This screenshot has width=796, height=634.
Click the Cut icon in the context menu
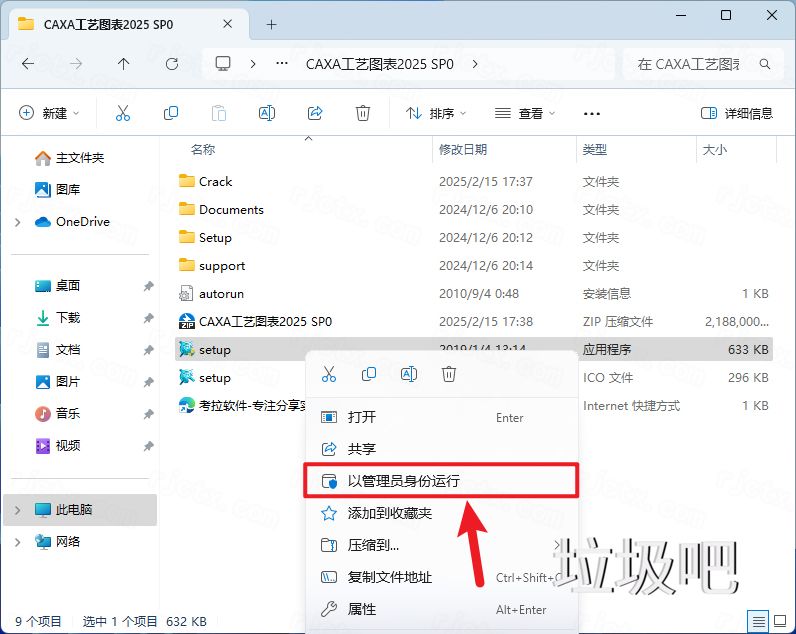tap(329, 374)
